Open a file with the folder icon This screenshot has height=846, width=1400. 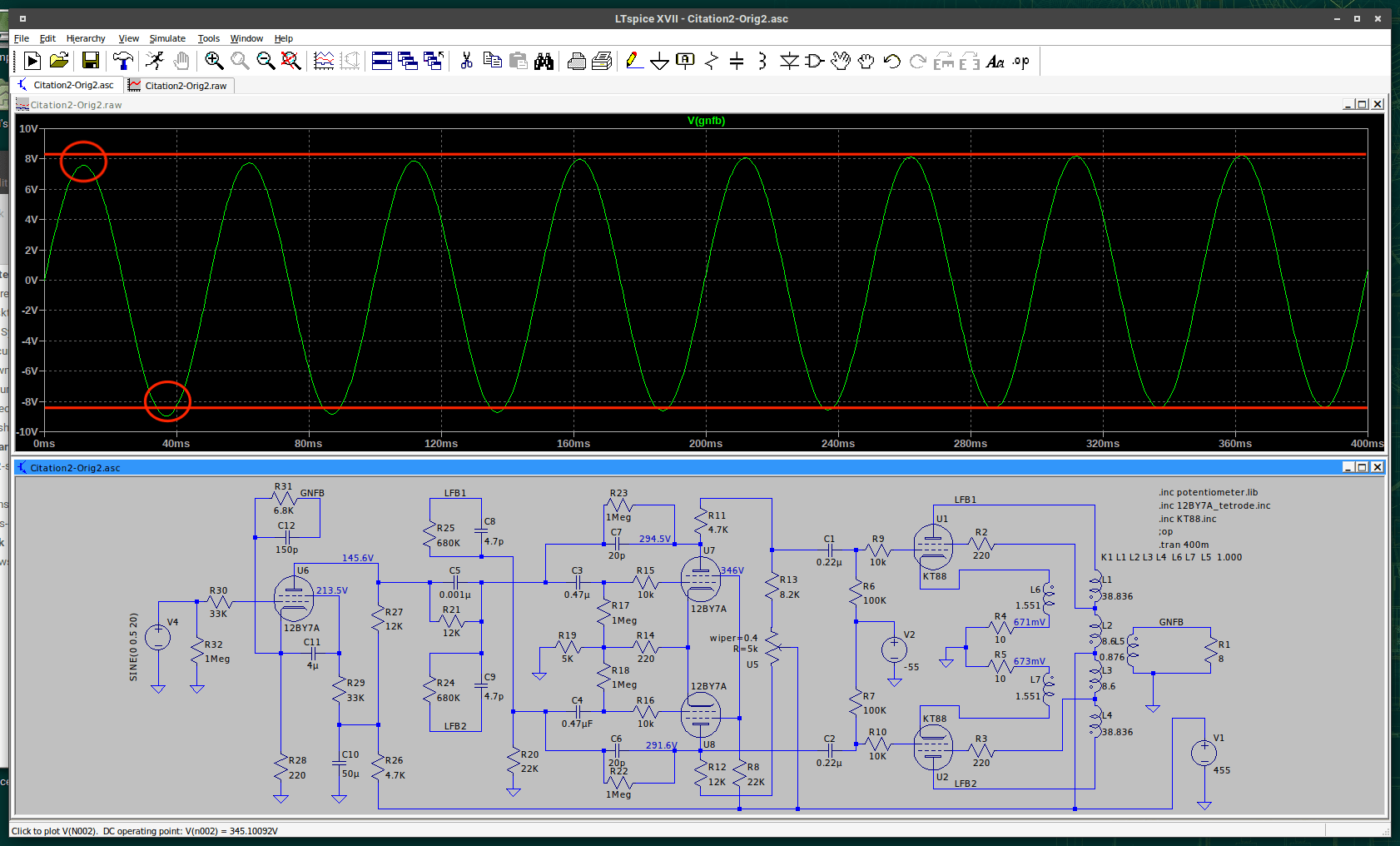point(59,61)
